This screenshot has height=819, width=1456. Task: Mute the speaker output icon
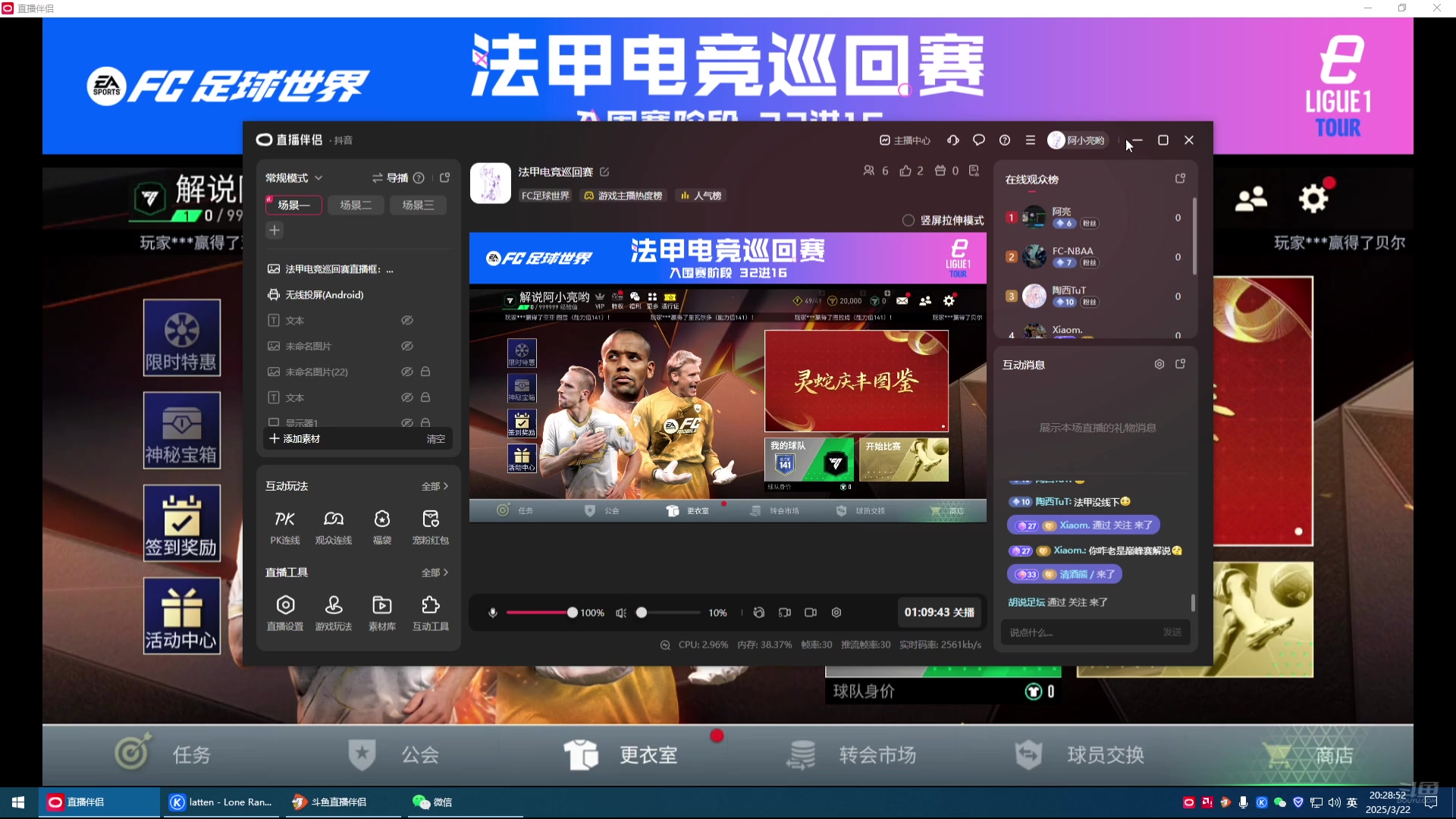621,613
